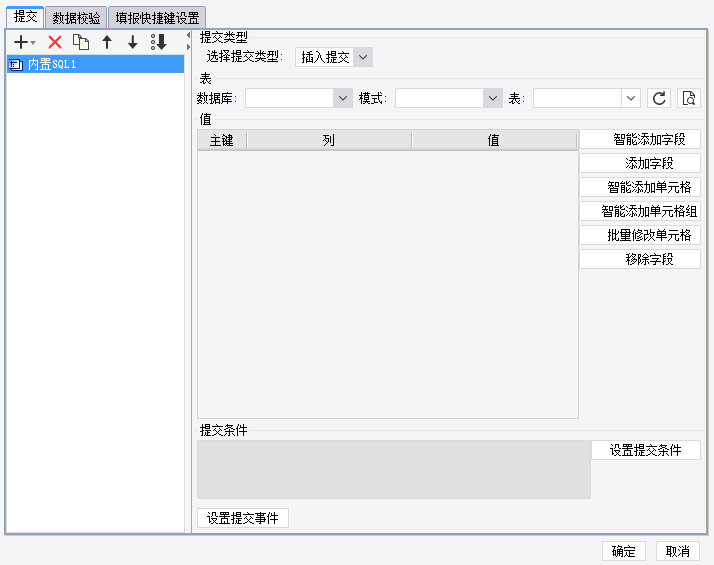714x565 pixels.
Task: Click the 批量修改单元格 button
Action: [x=640, y=235]
